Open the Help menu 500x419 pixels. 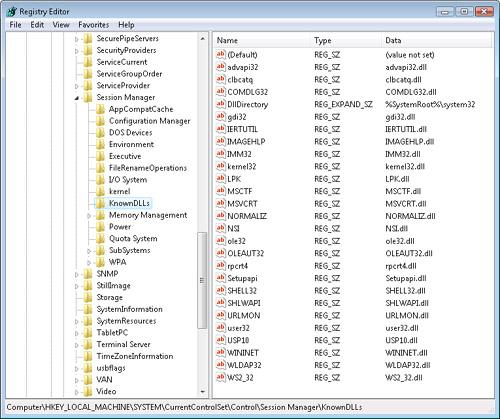(126, 25)
